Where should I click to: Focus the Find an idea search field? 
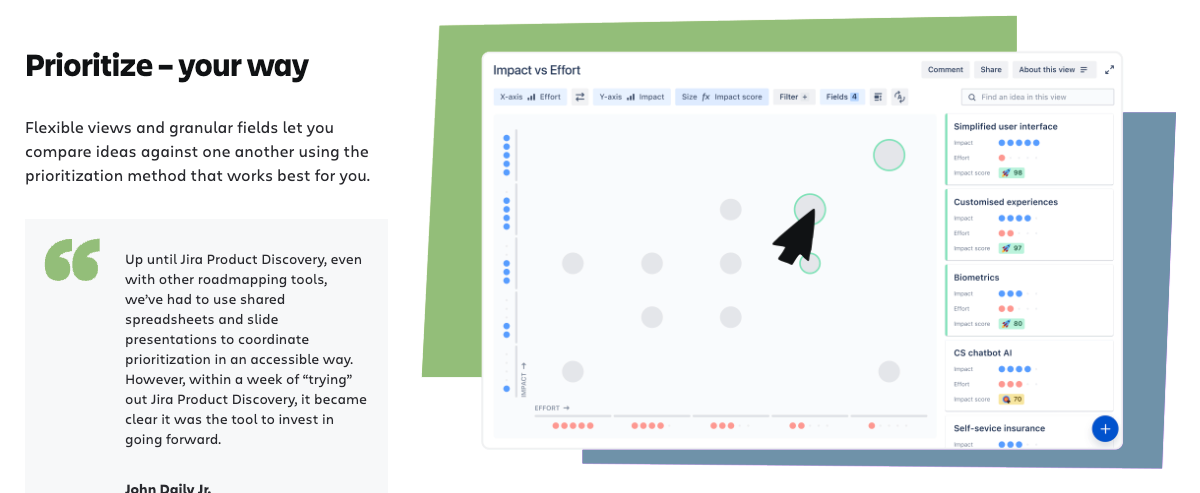(x=1037, y=97)
